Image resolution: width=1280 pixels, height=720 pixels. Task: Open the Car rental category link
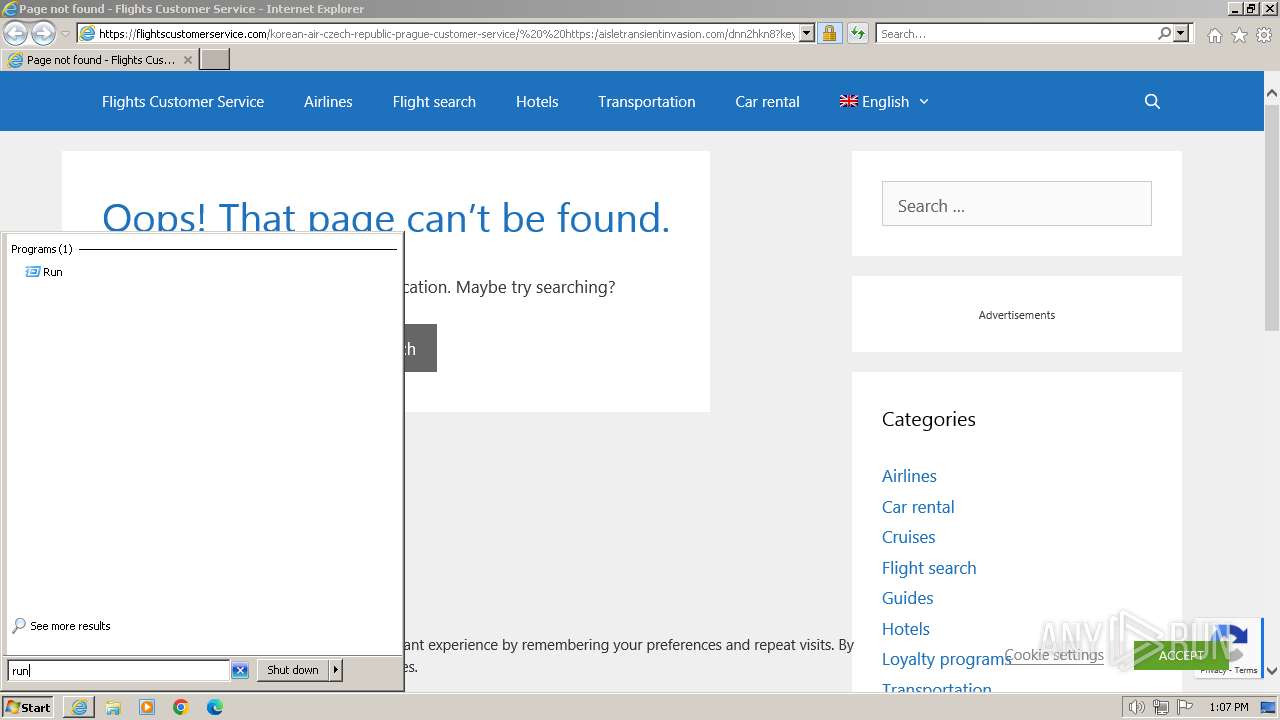(x=918, y=507)
